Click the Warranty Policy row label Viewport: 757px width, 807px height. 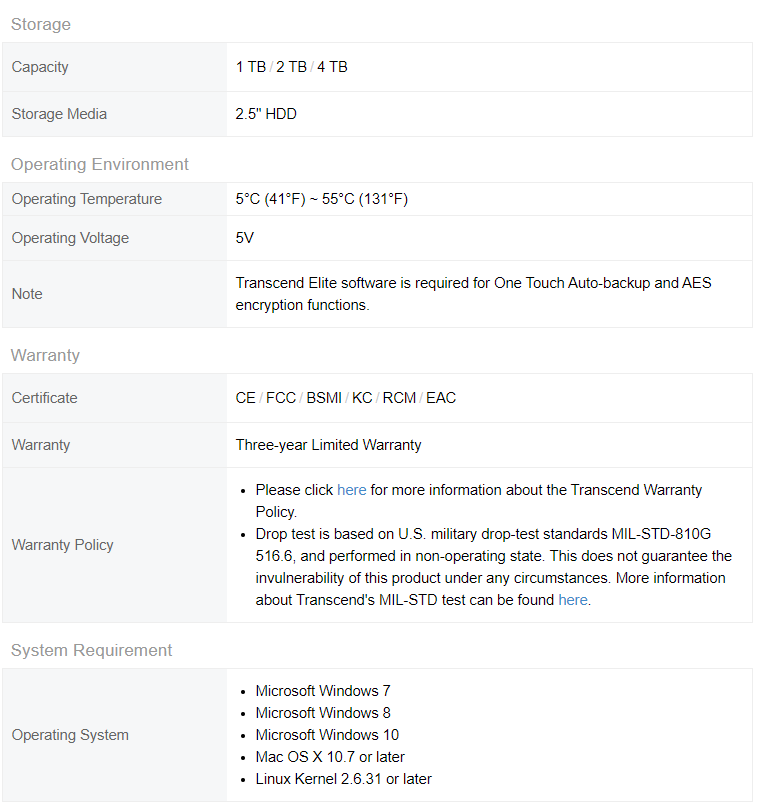click(62, 545)
